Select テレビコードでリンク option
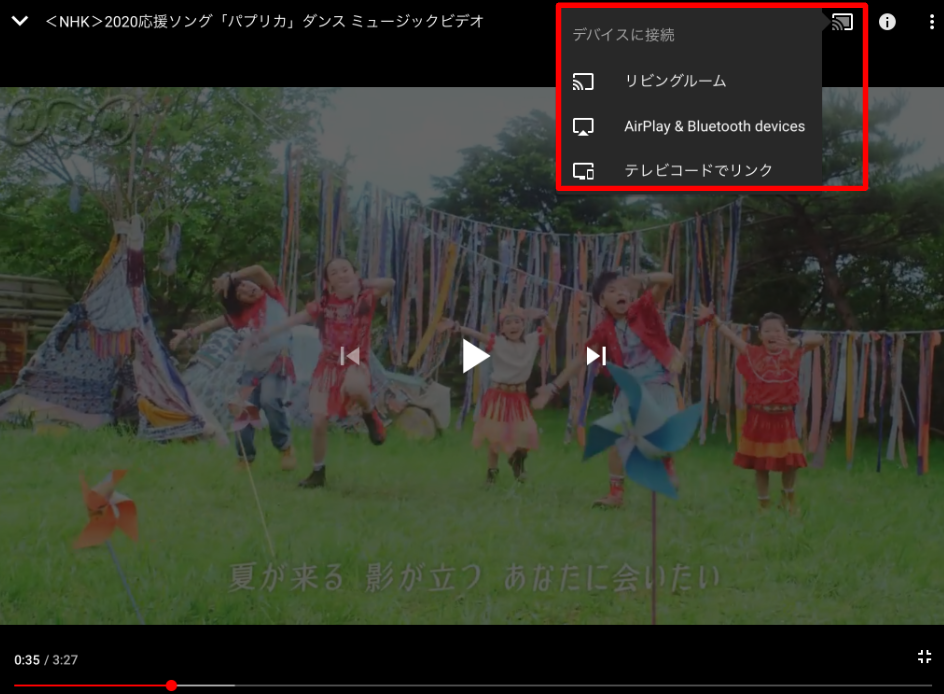 (x=689, y=170)
